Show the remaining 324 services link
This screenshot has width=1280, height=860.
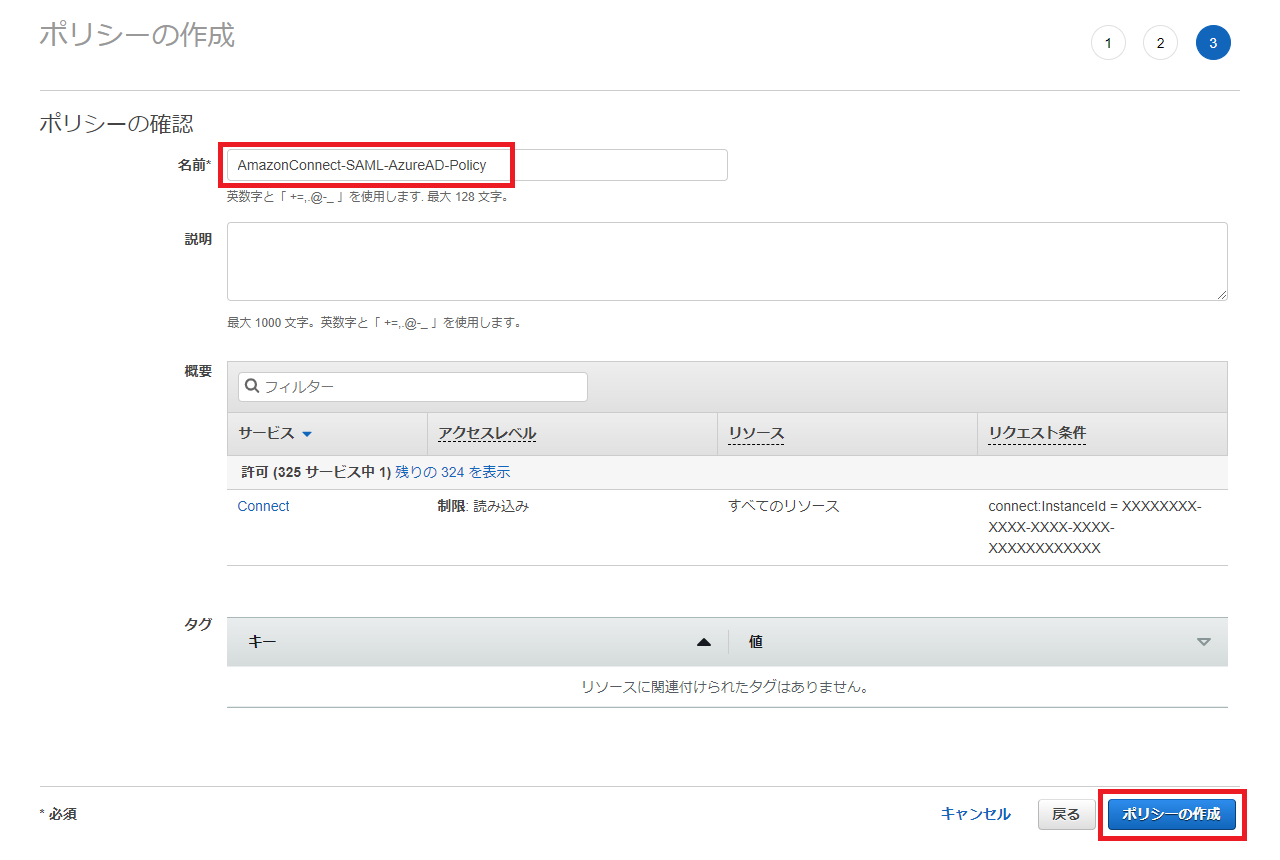(453, 472)
